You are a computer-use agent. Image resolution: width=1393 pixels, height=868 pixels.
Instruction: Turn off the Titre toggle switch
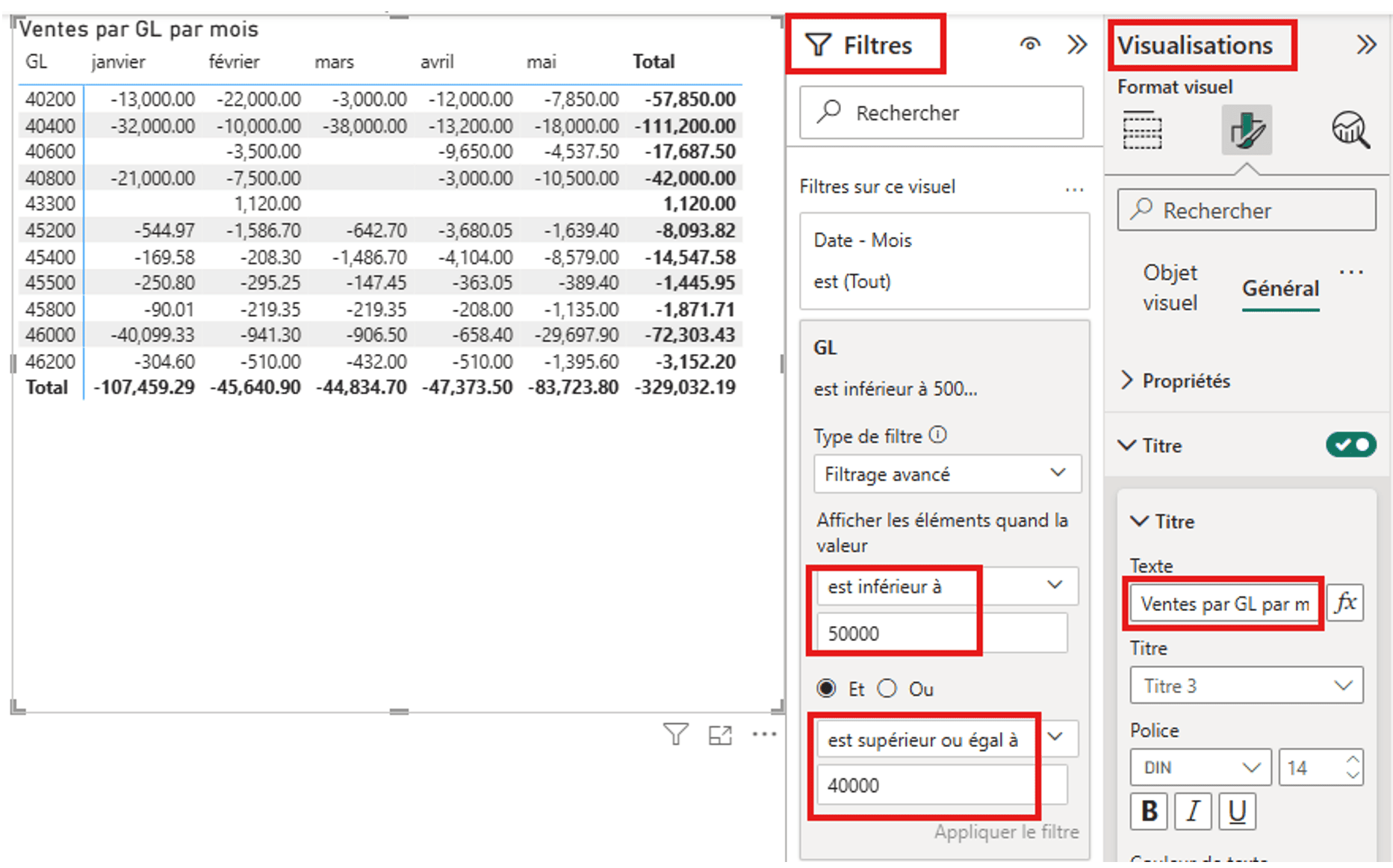(x=1350, y=445)
